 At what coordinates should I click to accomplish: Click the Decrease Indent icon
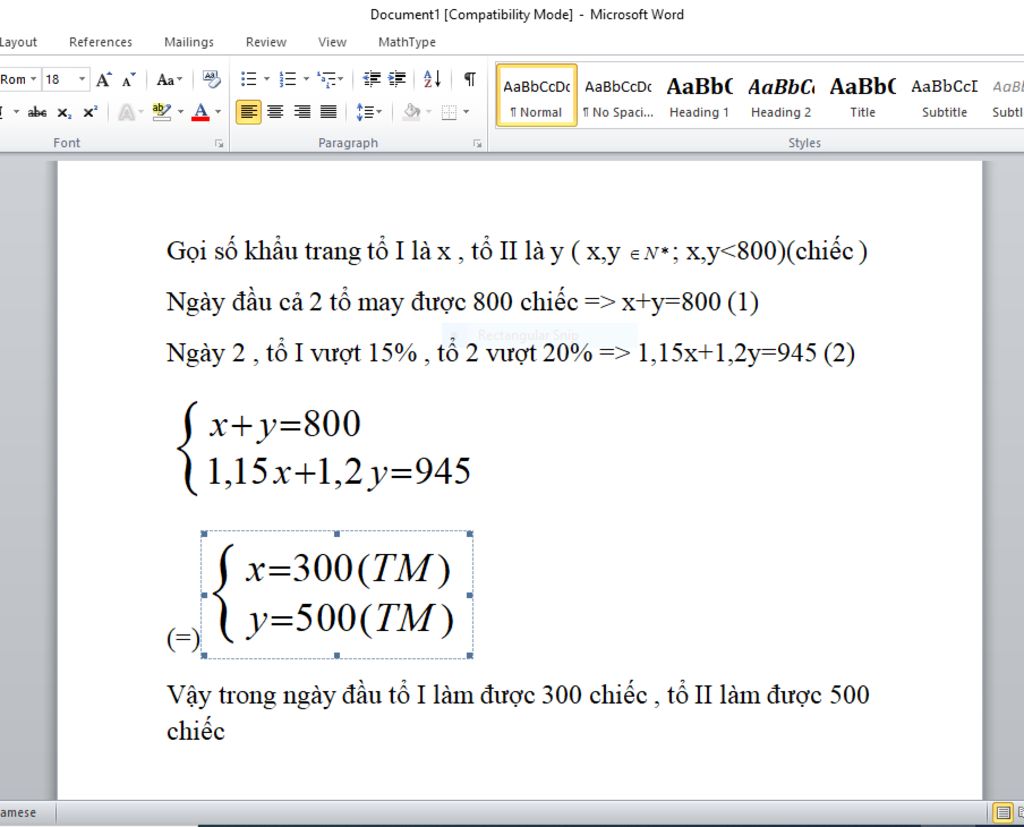[x=372, y=79]
